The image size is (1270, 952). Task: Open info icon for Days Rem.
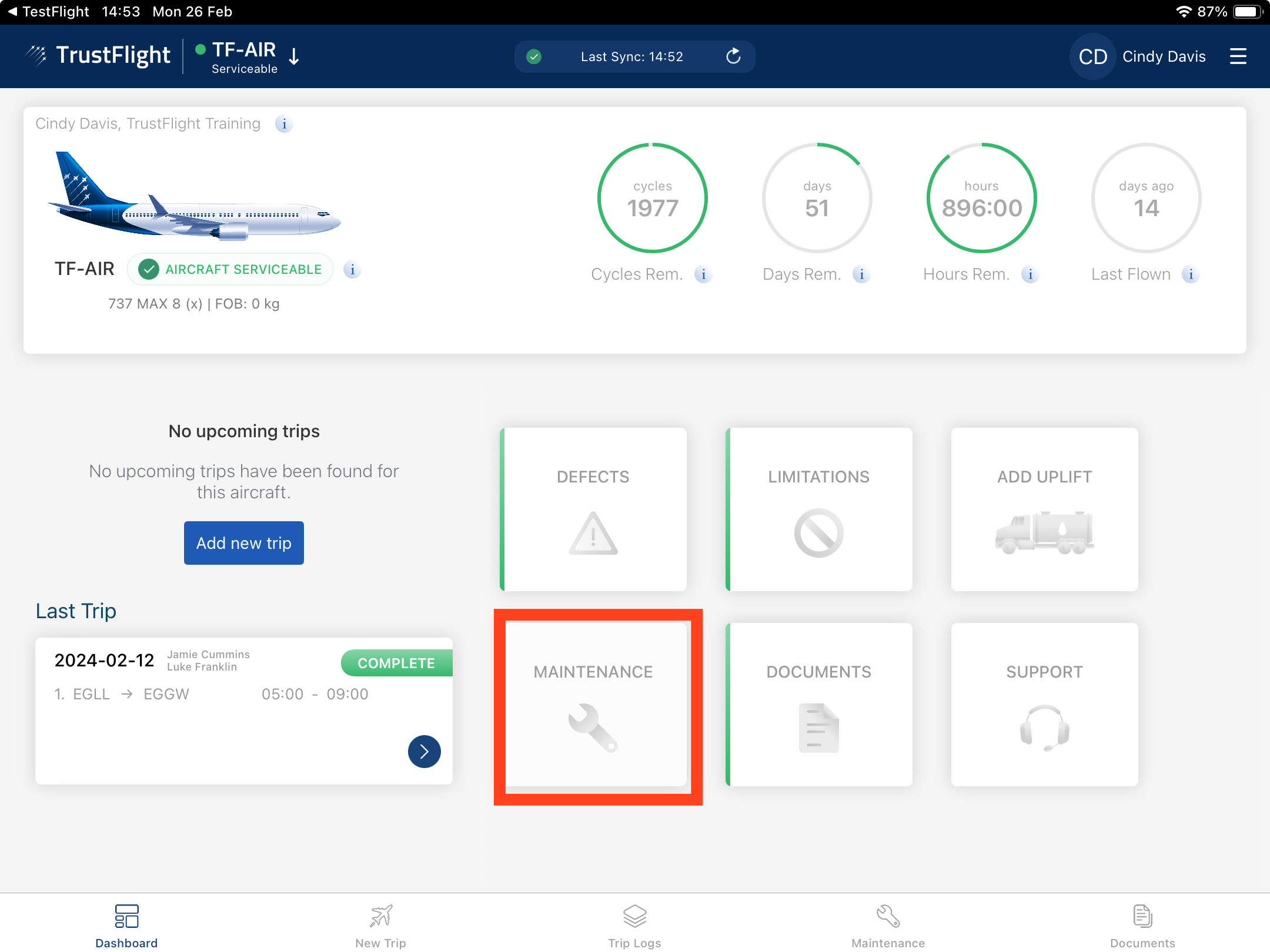coord(861,274)
